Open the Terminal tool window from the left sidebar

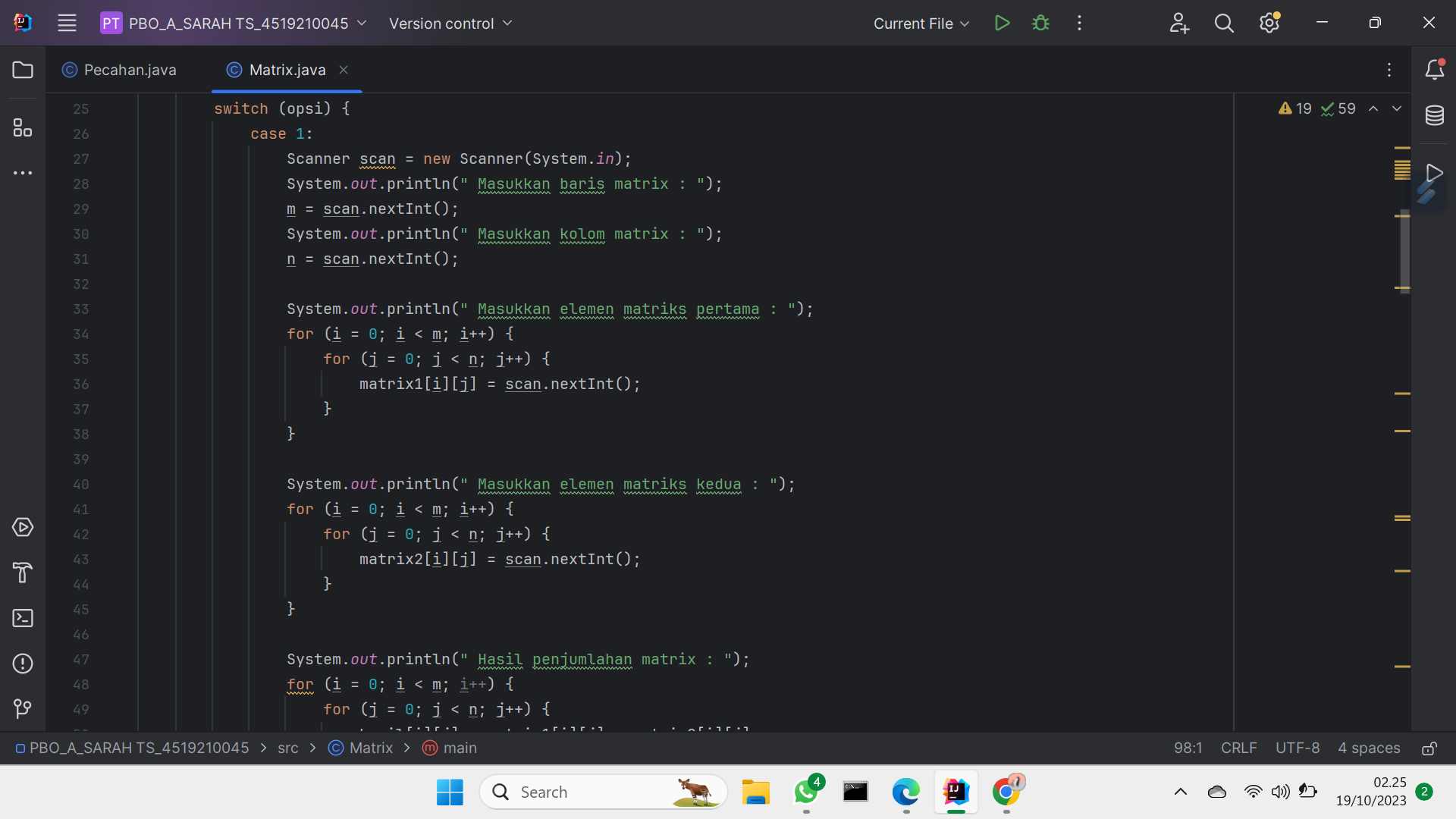point(23,618)
